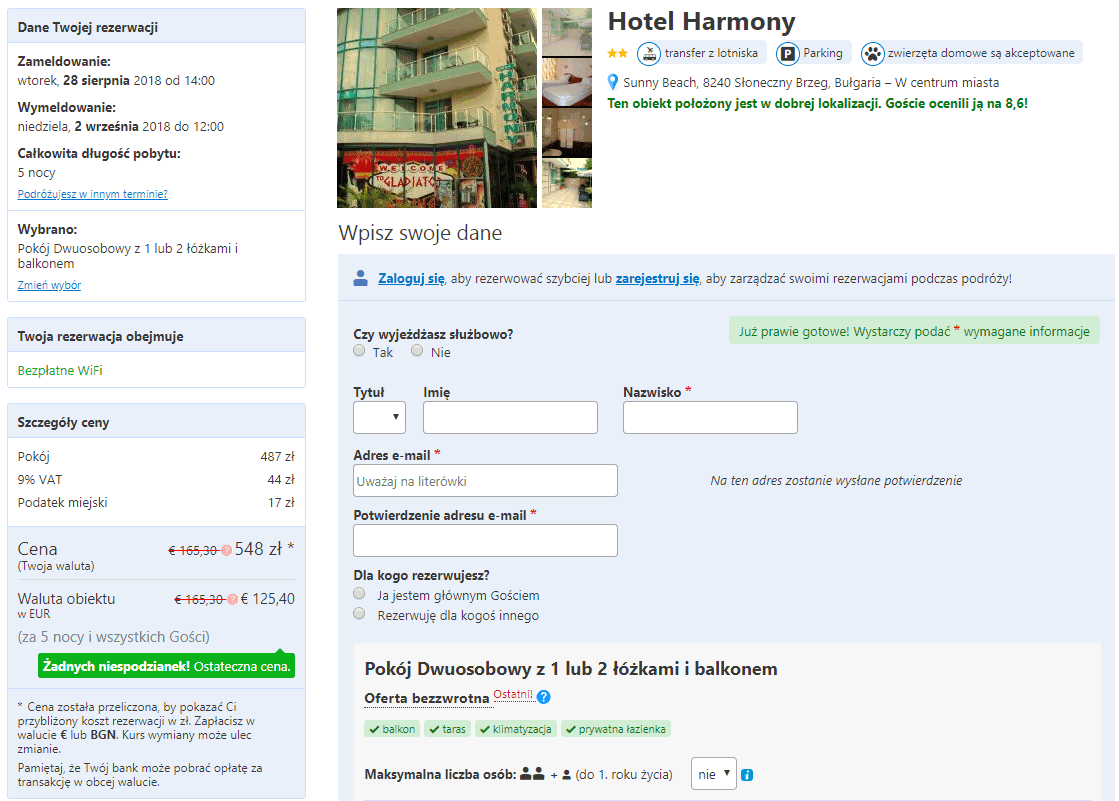This screenshot has height=801, width=1119.
Task: Click Podróżujesz w innym terminie link
Action: click(93, 194)
